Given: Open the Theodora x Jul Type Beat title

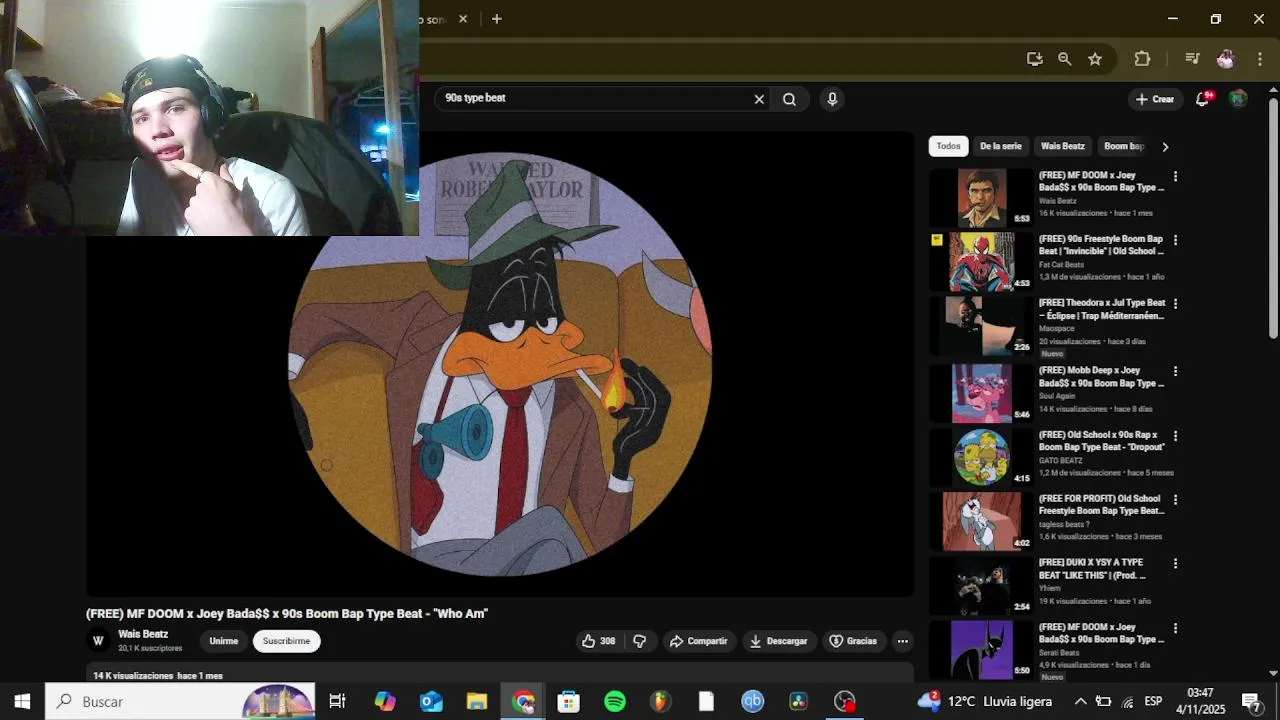Looking at the screenshot, I should point(1101,309).
